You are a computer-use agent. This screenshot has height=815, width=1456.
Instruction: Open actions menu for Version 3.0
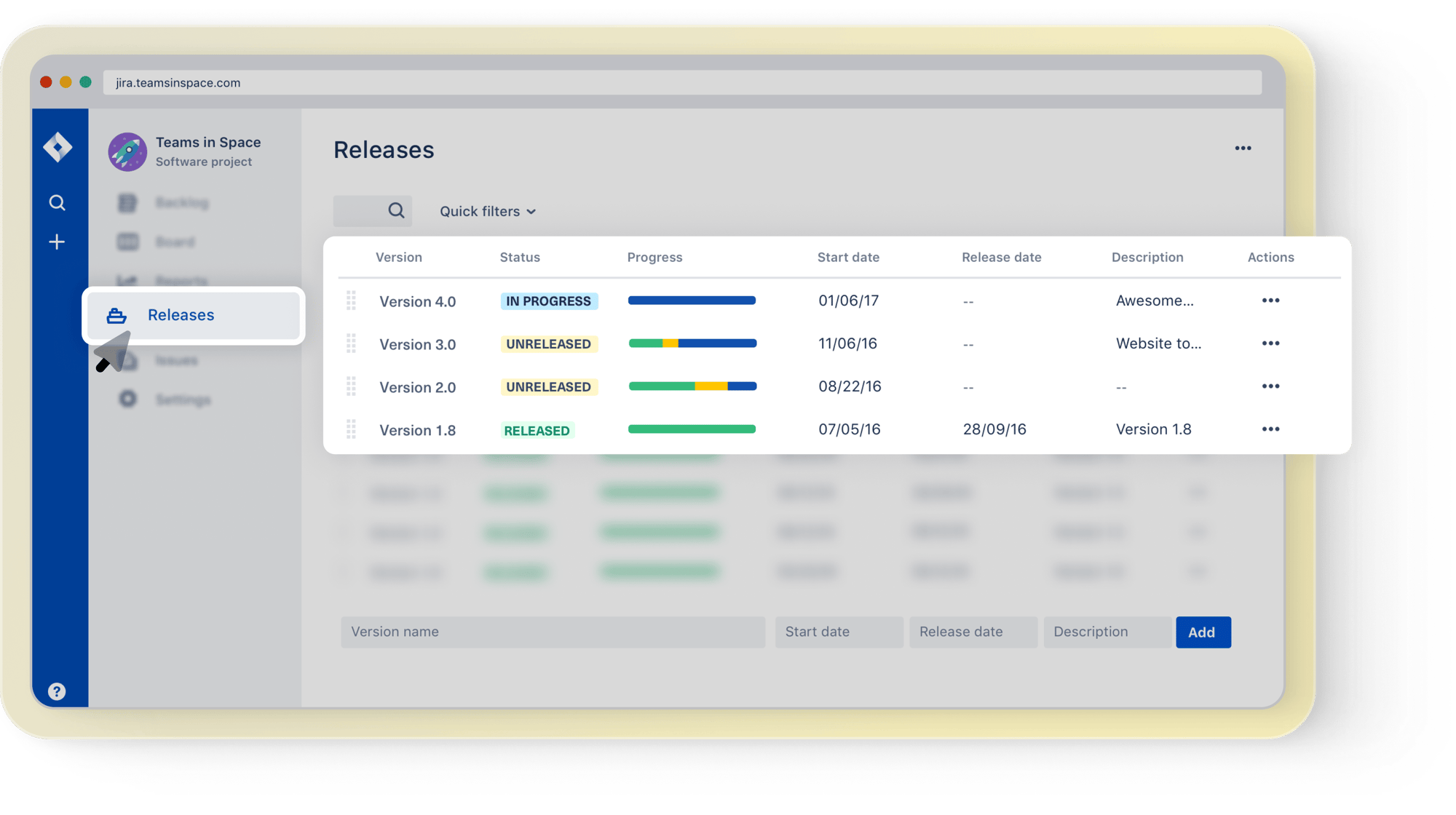(x=1270, y=343)
